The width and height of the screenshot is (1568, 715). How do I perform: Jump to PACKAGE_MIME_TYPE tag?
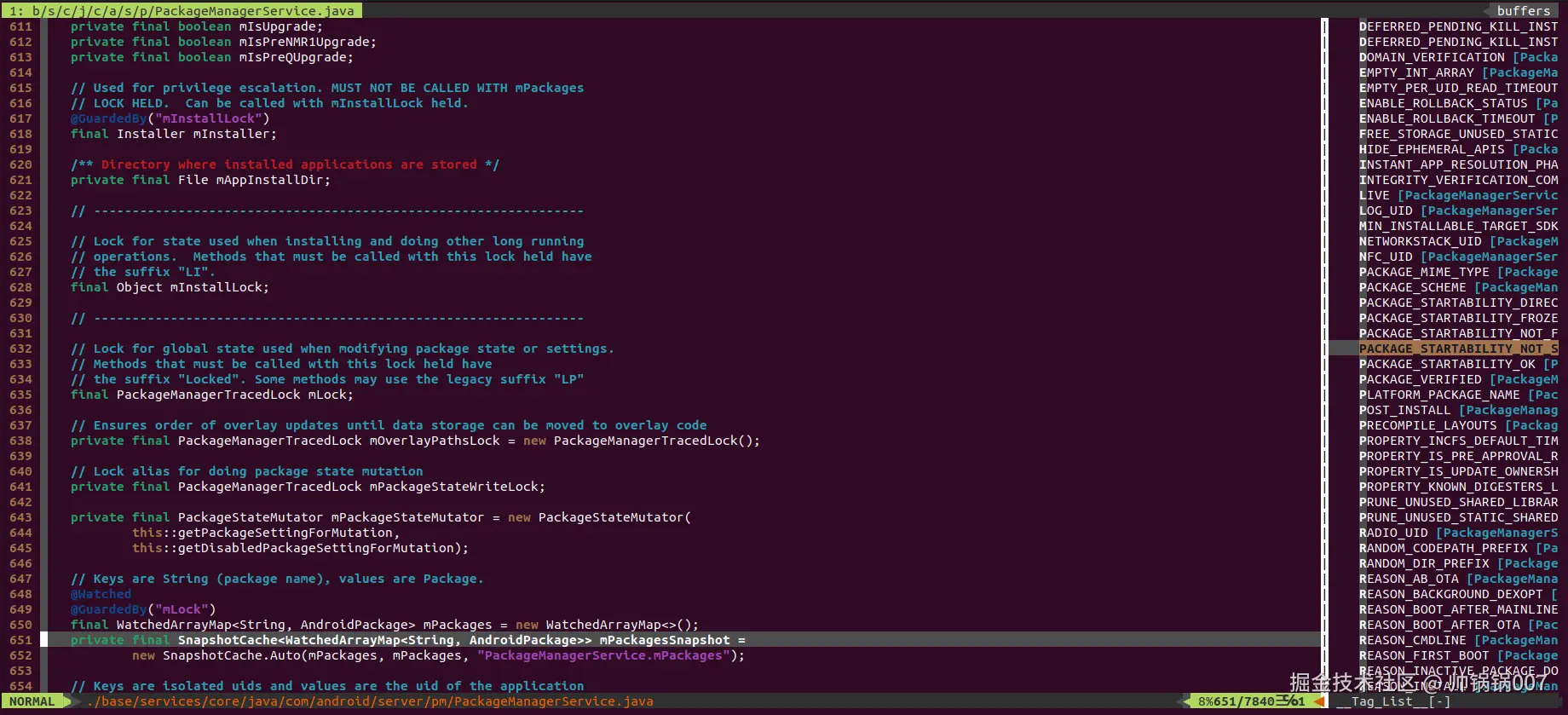coord(1458,272)
